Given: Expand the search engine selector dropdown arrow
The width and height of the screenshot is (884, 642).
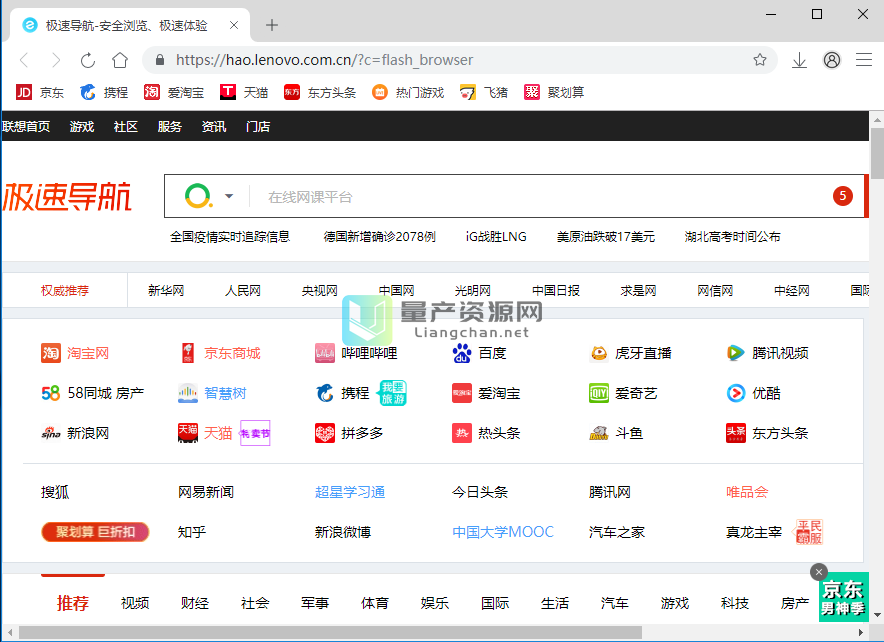Looking at the screenshot, I should pyautogui.click(x=229, y=196).
